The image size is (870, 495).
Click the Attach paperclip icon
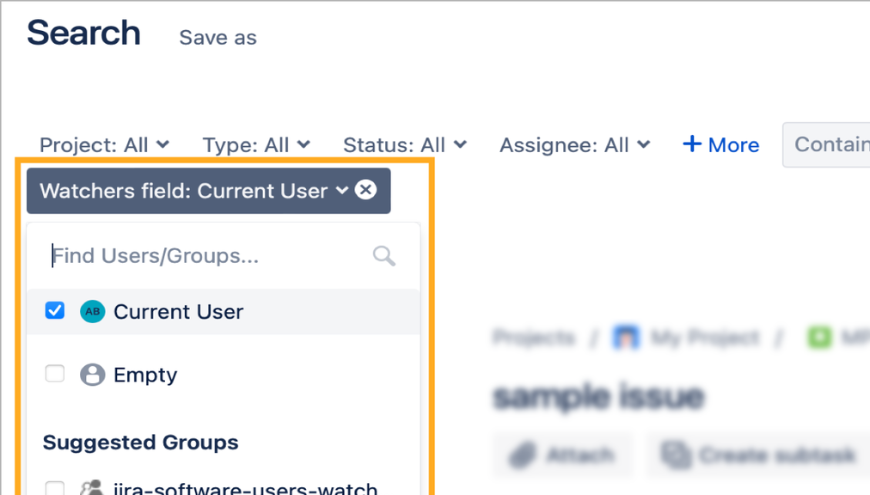520,455
